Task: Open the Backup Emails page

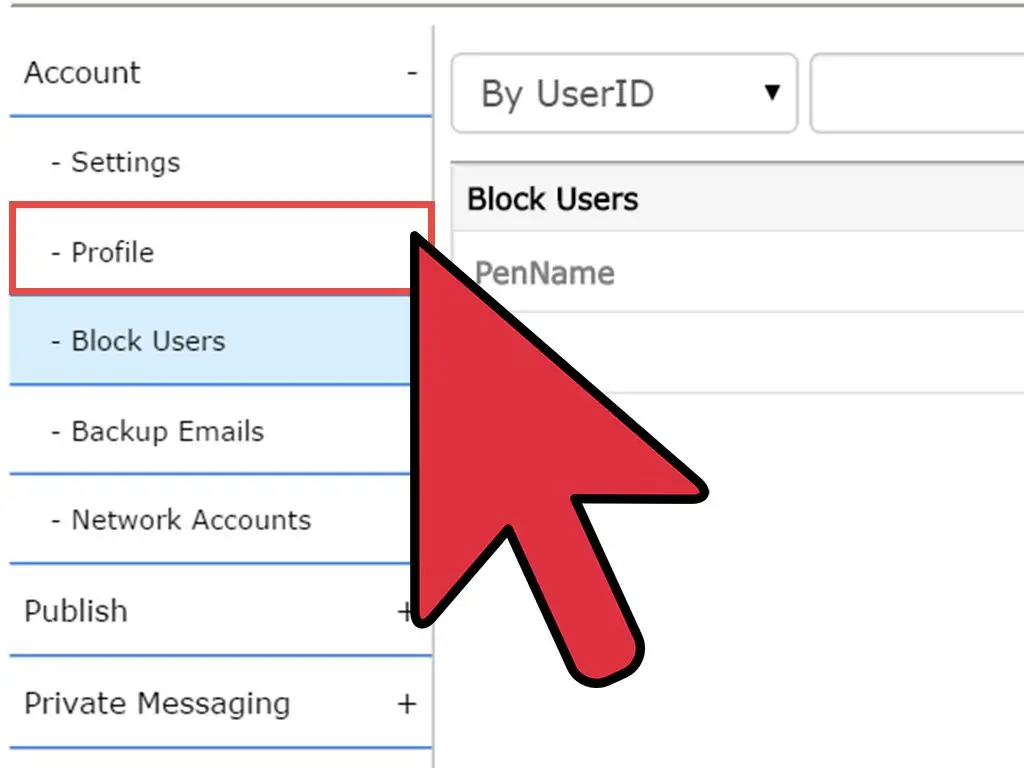Action: 168,431
